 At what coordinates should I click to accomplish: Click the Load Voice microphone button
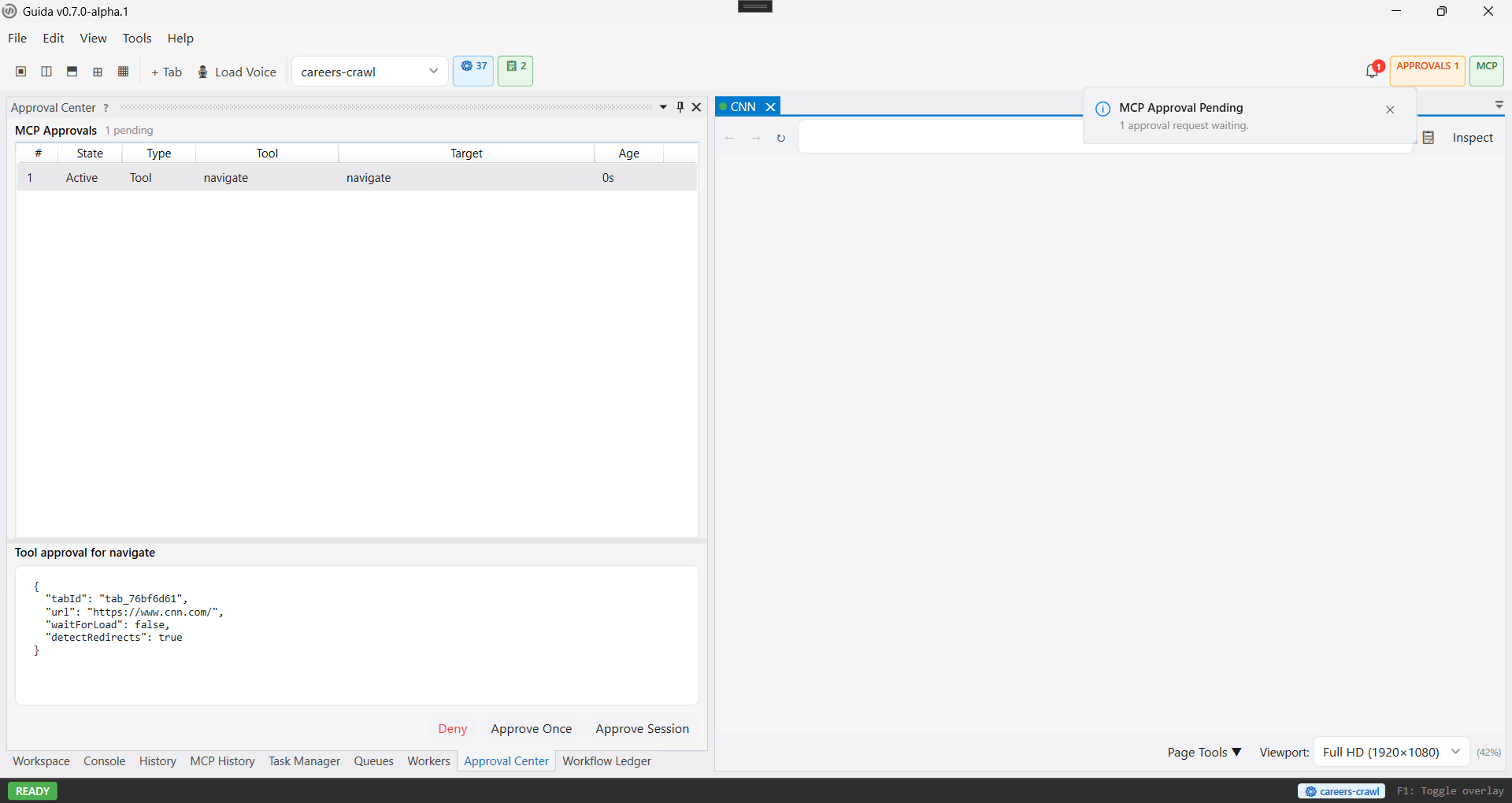tap(236, 72)
